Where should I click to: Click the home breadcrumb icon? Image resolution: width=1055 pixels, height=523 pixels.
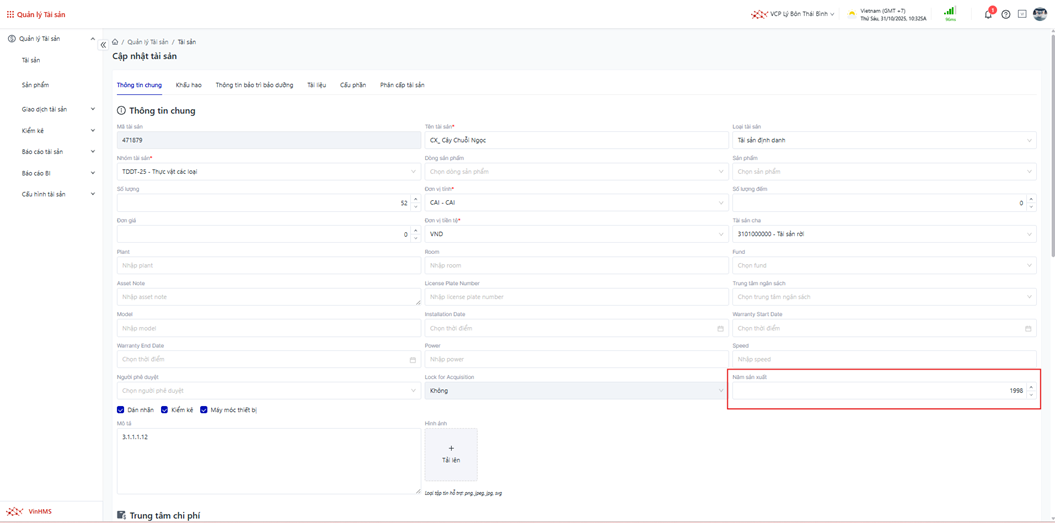tap(115, 42)
